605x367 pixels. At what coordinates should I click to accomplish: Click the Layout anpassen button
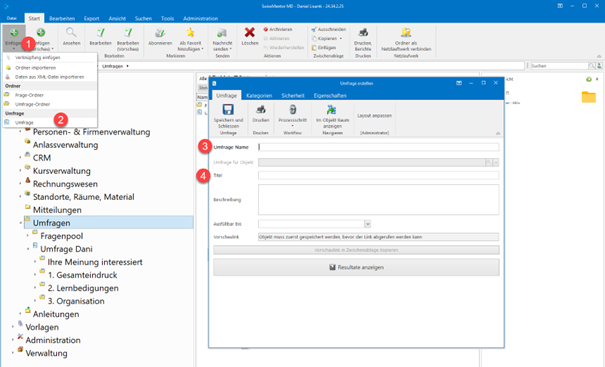[374, 116]
